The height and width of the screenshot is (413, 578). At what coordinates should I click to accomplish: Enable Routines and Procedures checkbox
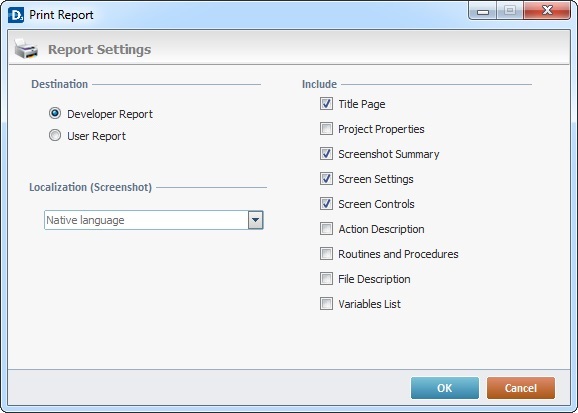pos(326,254)
